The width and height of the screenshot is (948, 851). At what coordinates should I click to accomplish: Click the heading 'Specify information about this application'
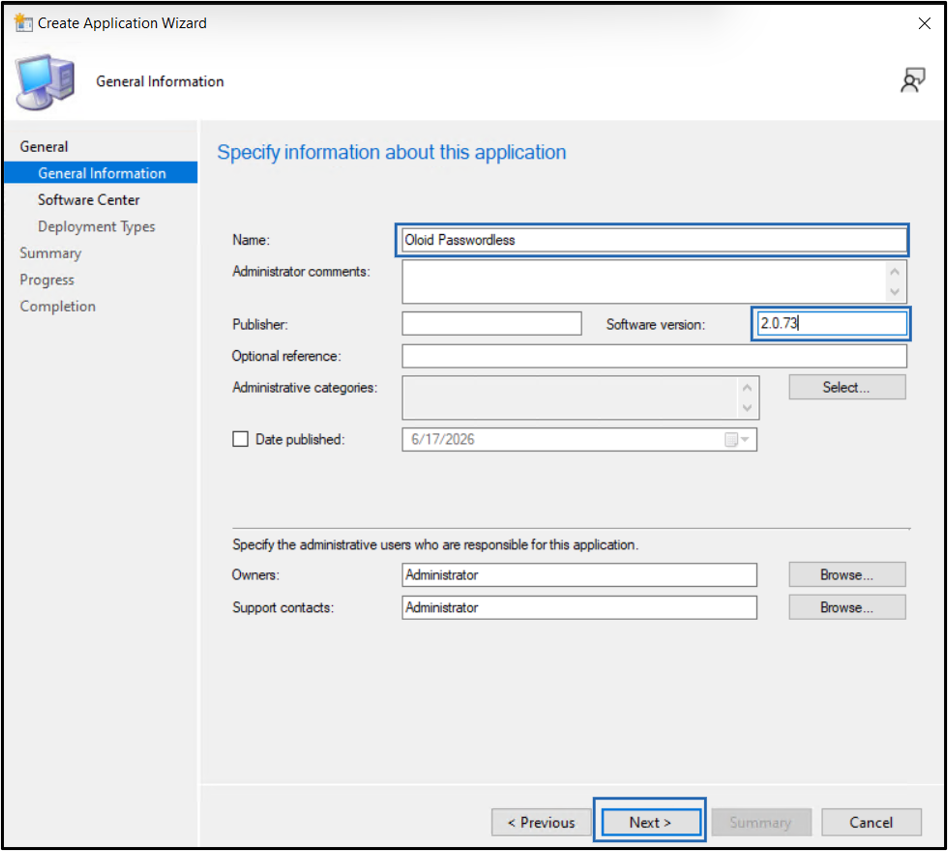(392, 152)
